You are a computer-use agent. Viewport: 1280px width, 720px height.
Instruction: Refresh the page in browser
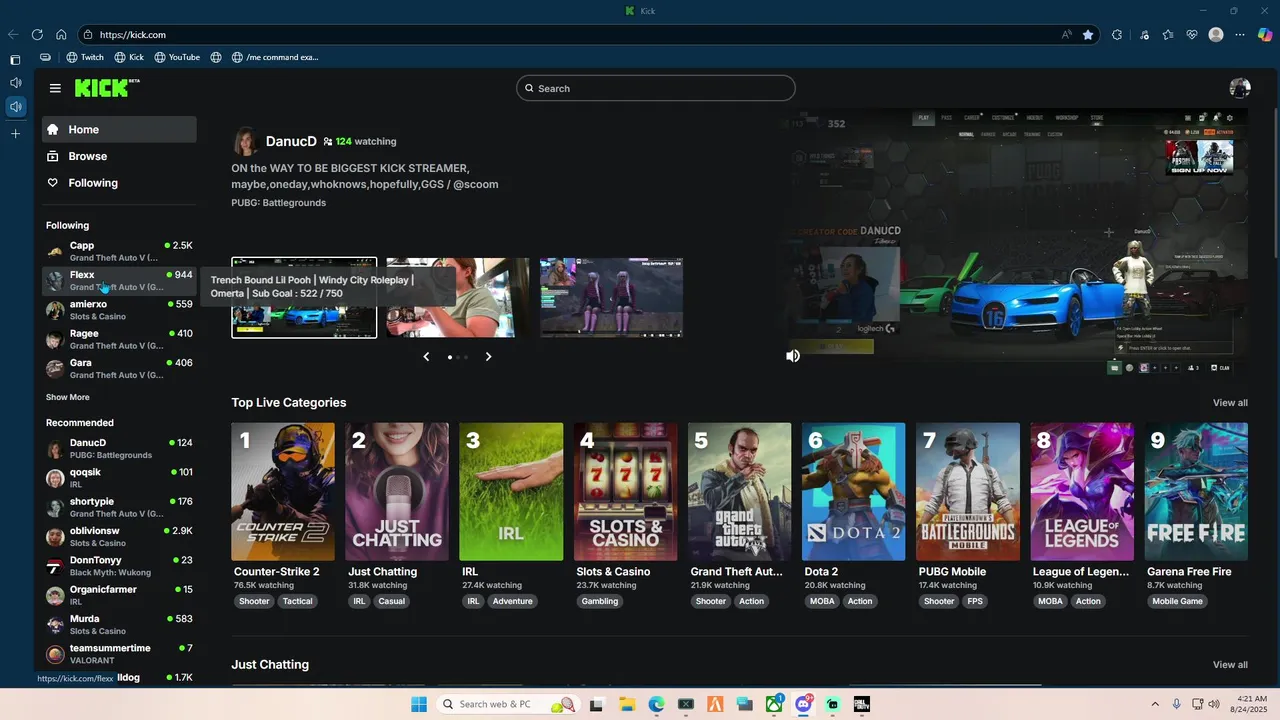point(37,34)
